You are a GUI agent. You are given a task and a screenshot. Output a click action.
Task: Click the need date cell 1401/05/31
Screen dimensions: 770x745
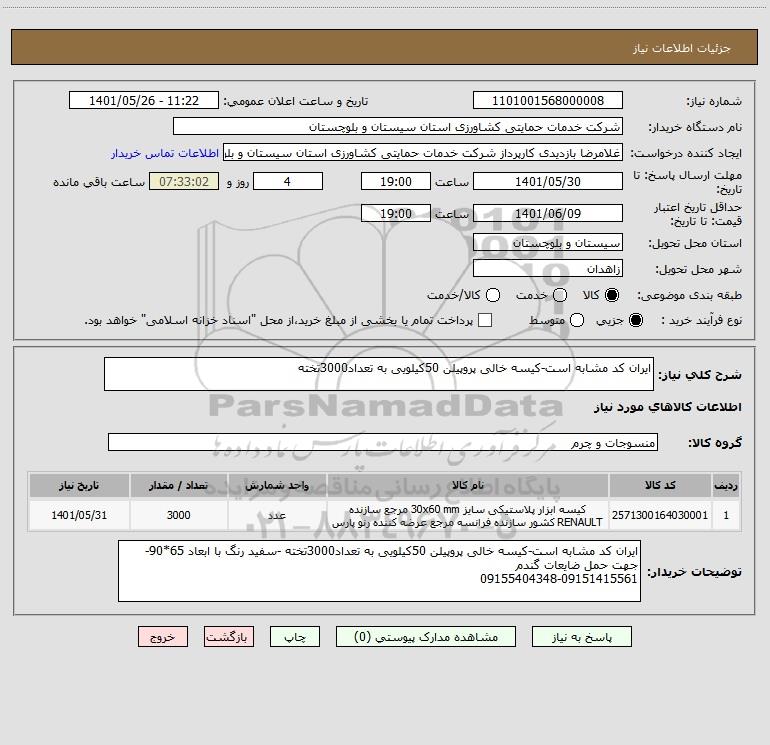(x=79, y=515)
